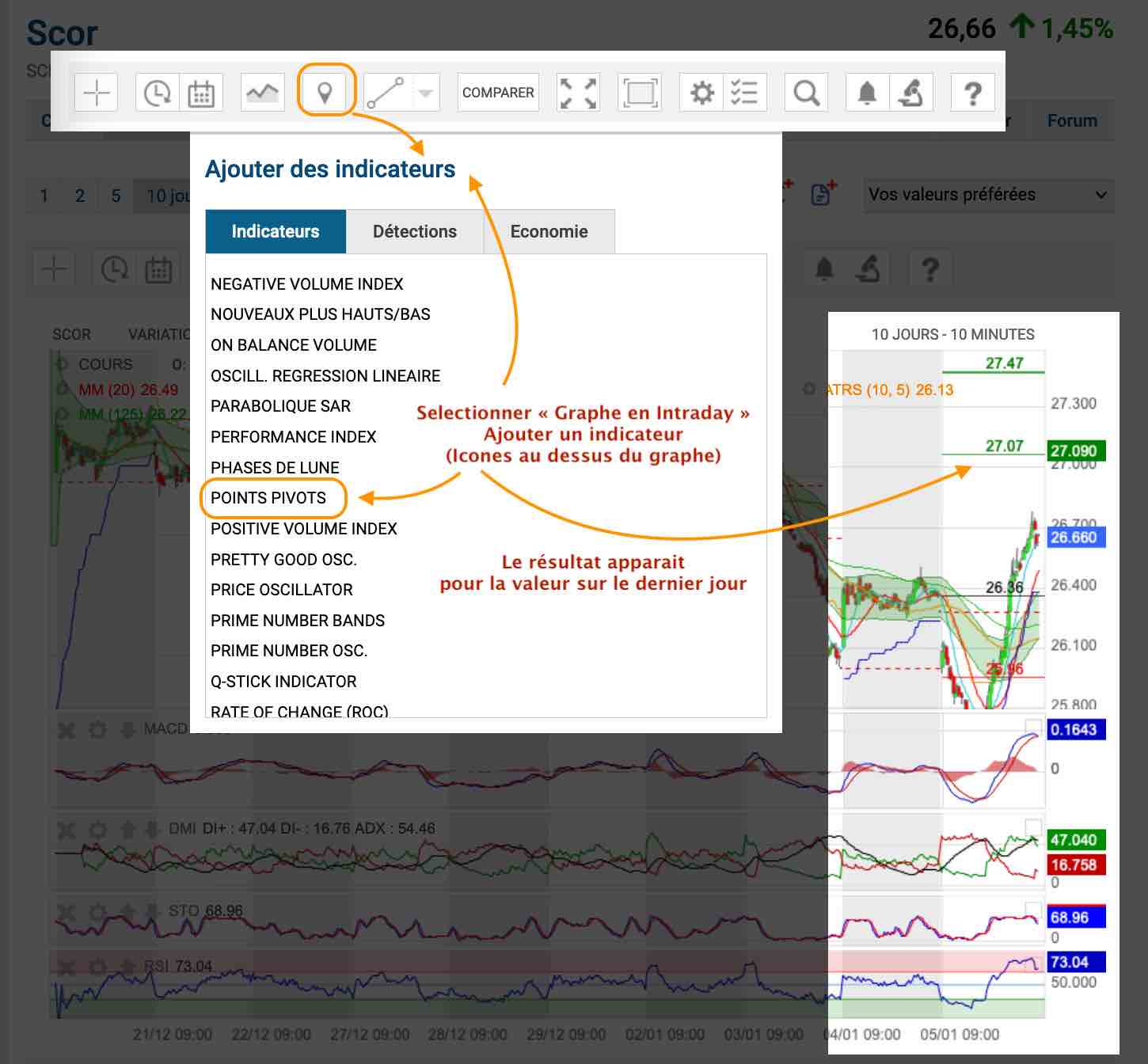Click the COMPARER button
The height and width of the screenshot is (1064, 1148).
[x=498, y=93]
